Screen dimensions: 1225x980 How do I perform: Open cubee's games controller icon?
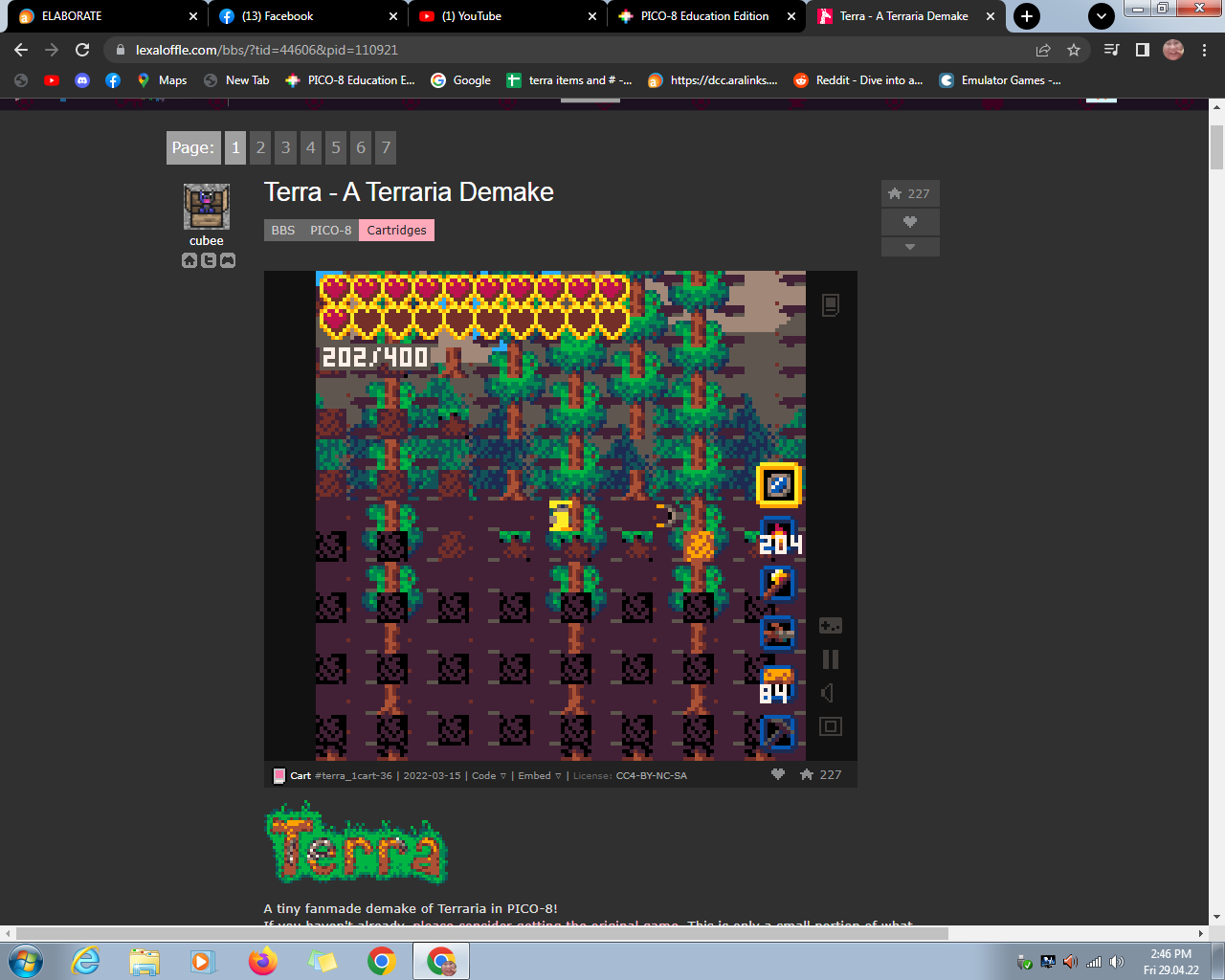tap(228, 260)
